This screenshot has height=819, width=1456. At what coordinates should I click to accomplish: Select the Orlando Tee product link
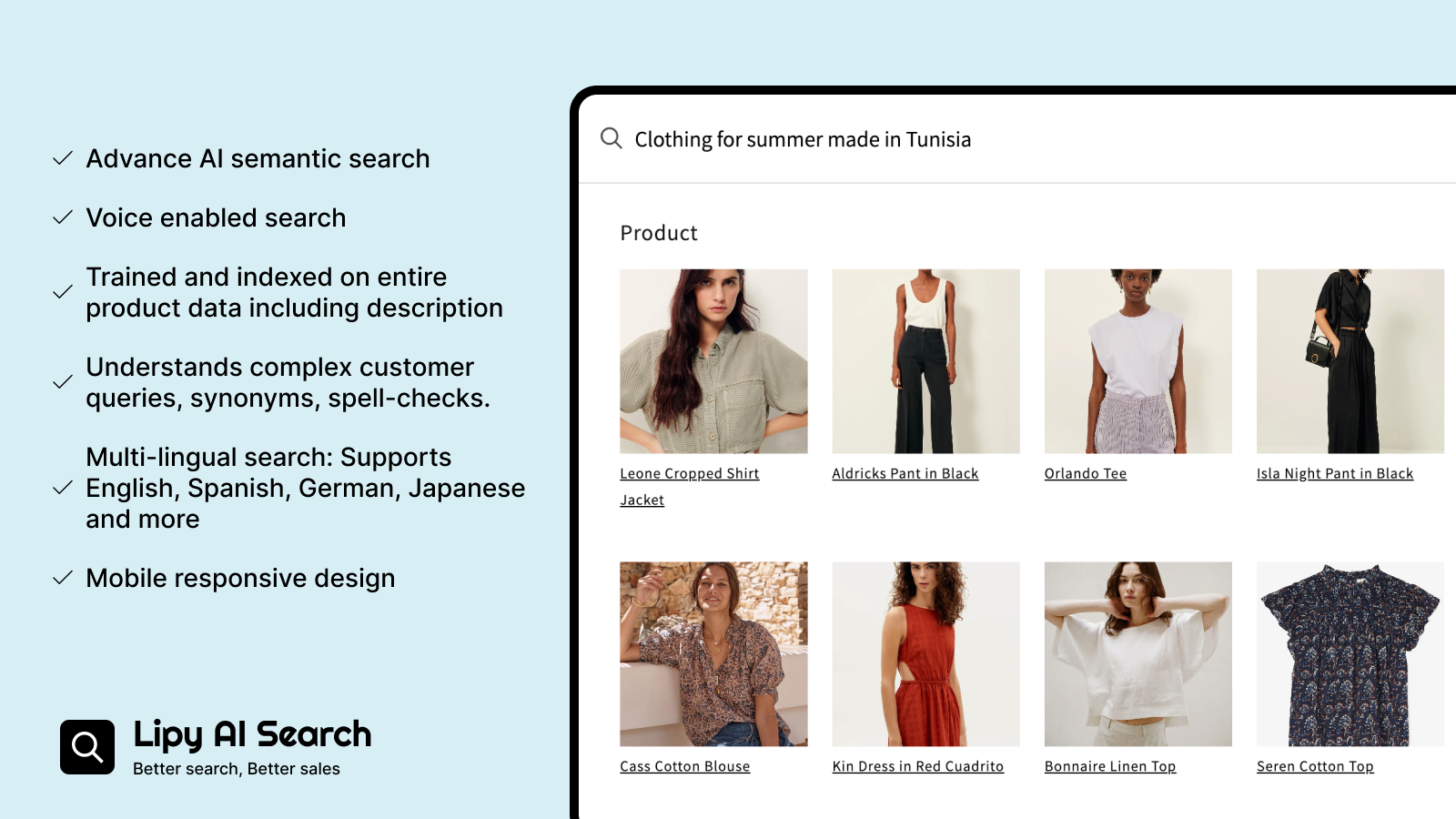coord(1085,472)
